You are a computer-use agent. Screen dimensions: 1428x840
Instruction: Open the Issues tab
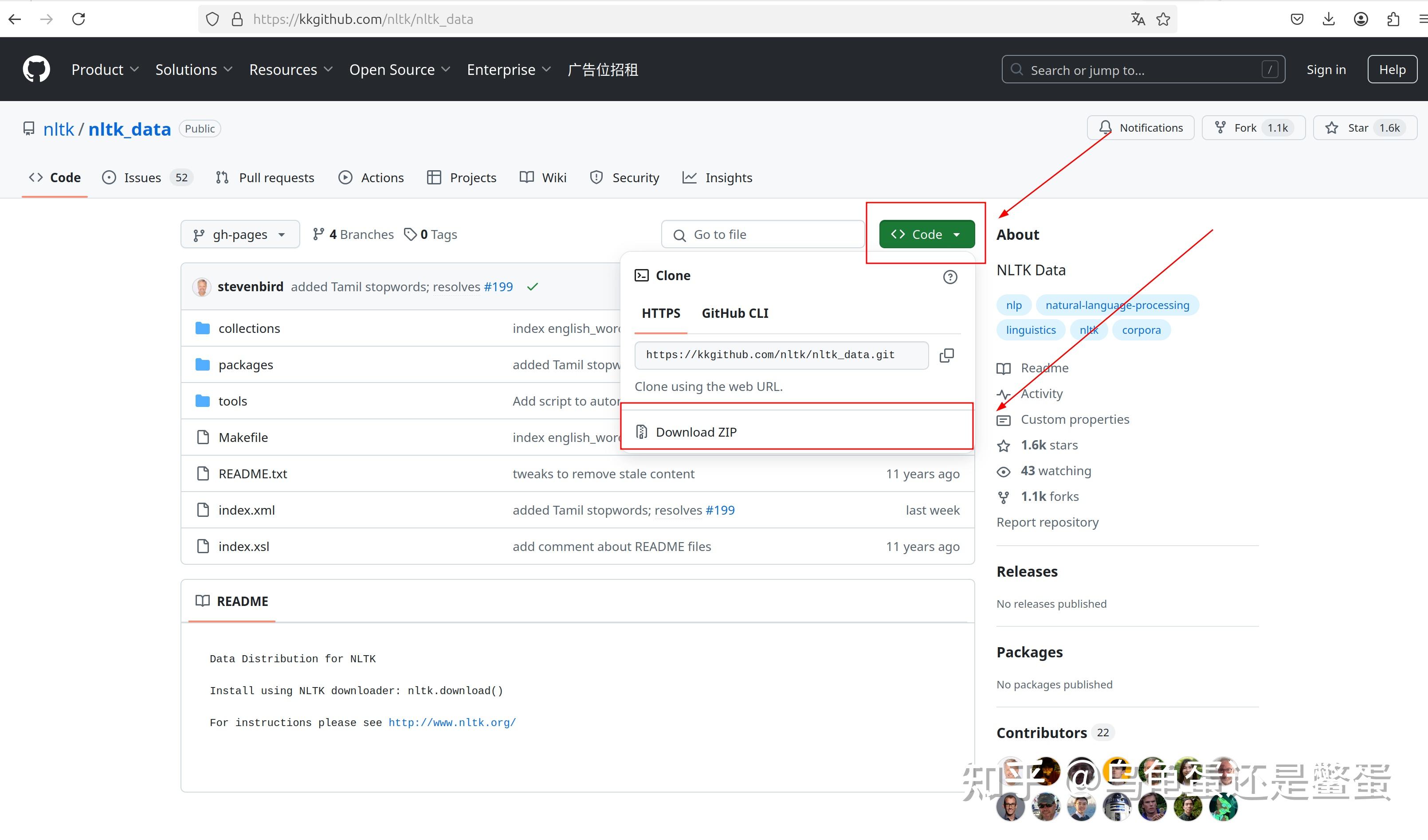pos(142,178)
